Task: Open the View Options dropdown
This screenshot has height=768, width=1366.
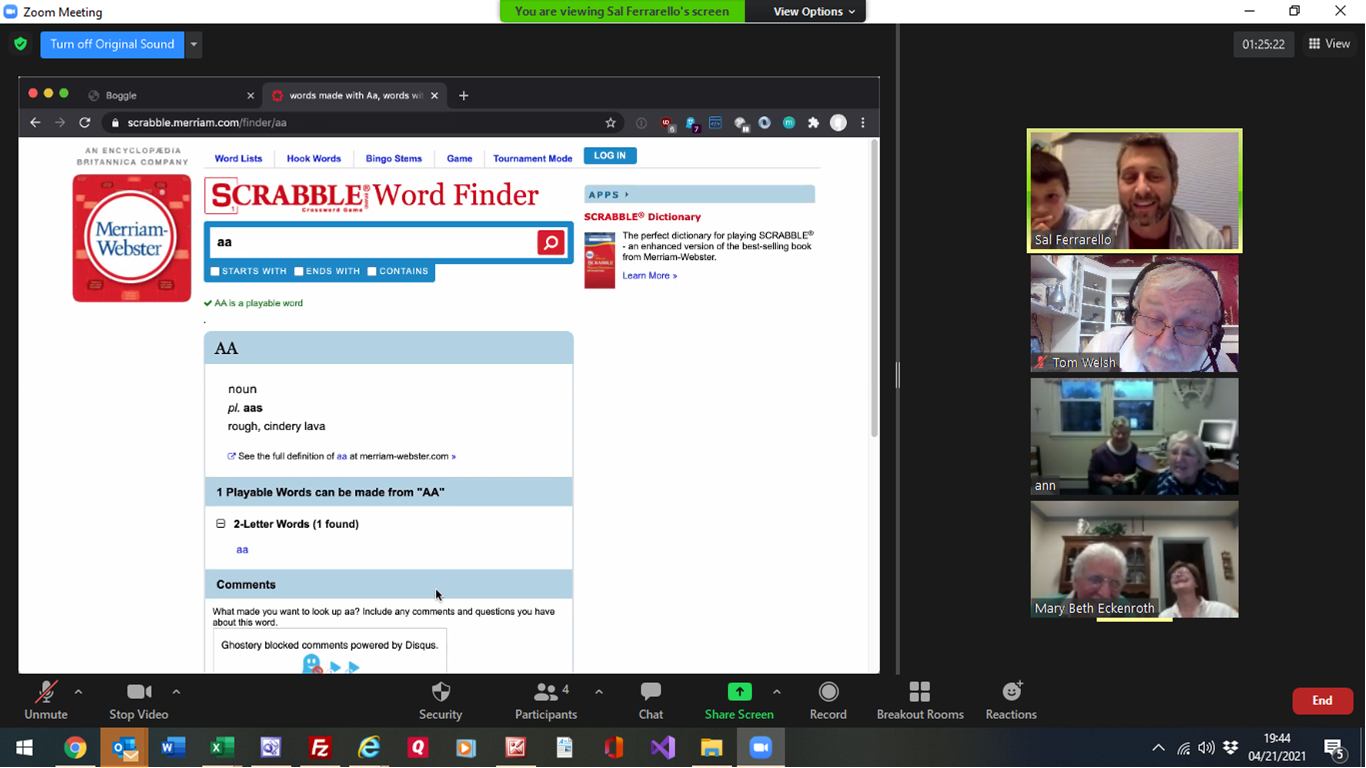Action: [x=814, y=12]
